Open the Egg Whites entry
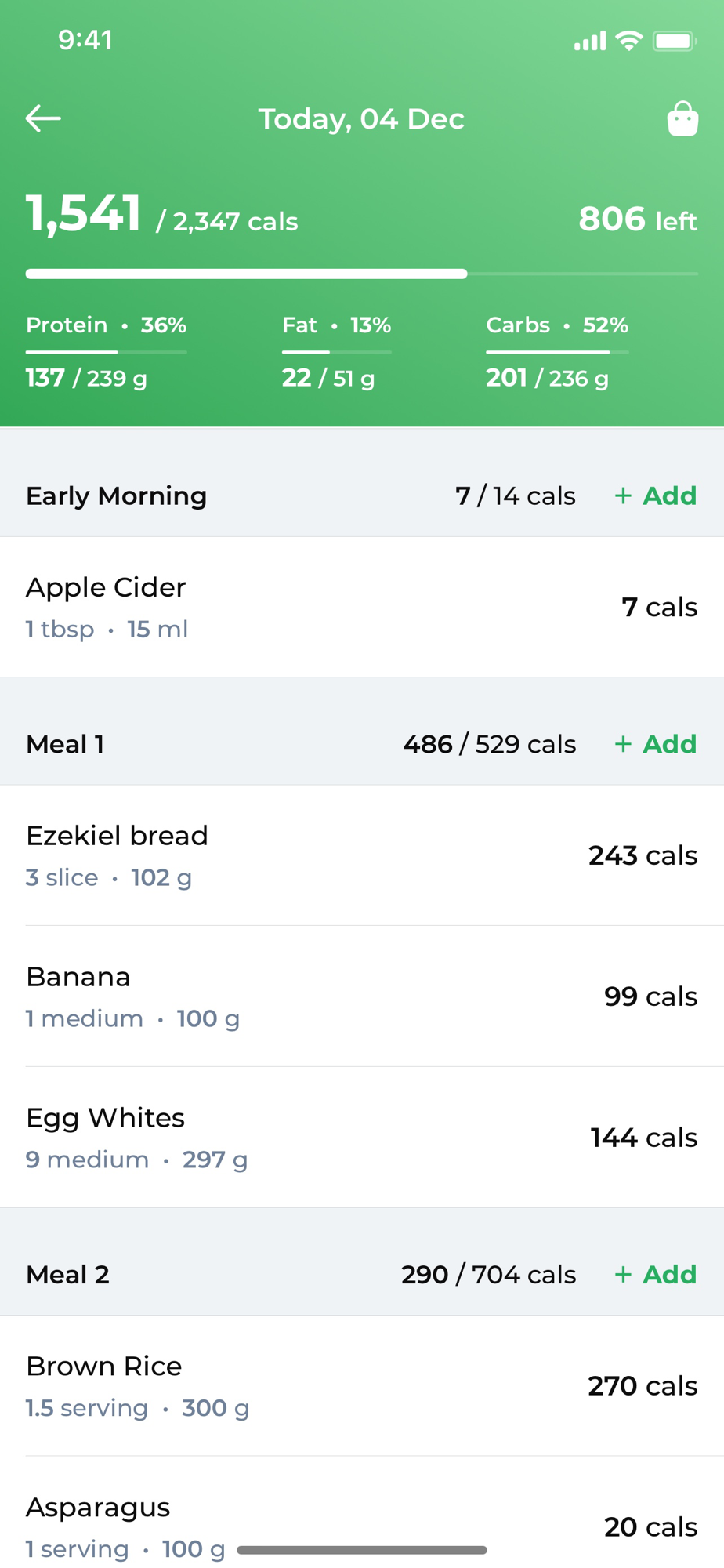The height and width of the screenshot is (1568, 724). (361, 1138)
